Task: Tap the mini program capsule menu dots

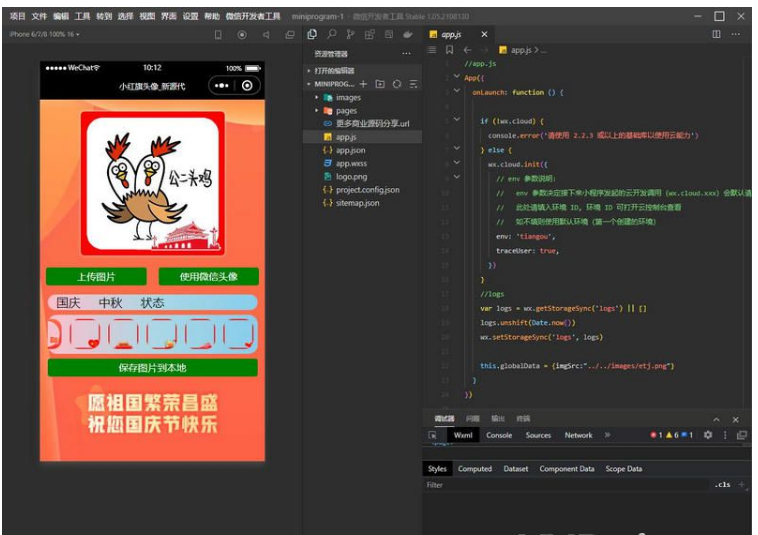Action: (x=220, y=86)
